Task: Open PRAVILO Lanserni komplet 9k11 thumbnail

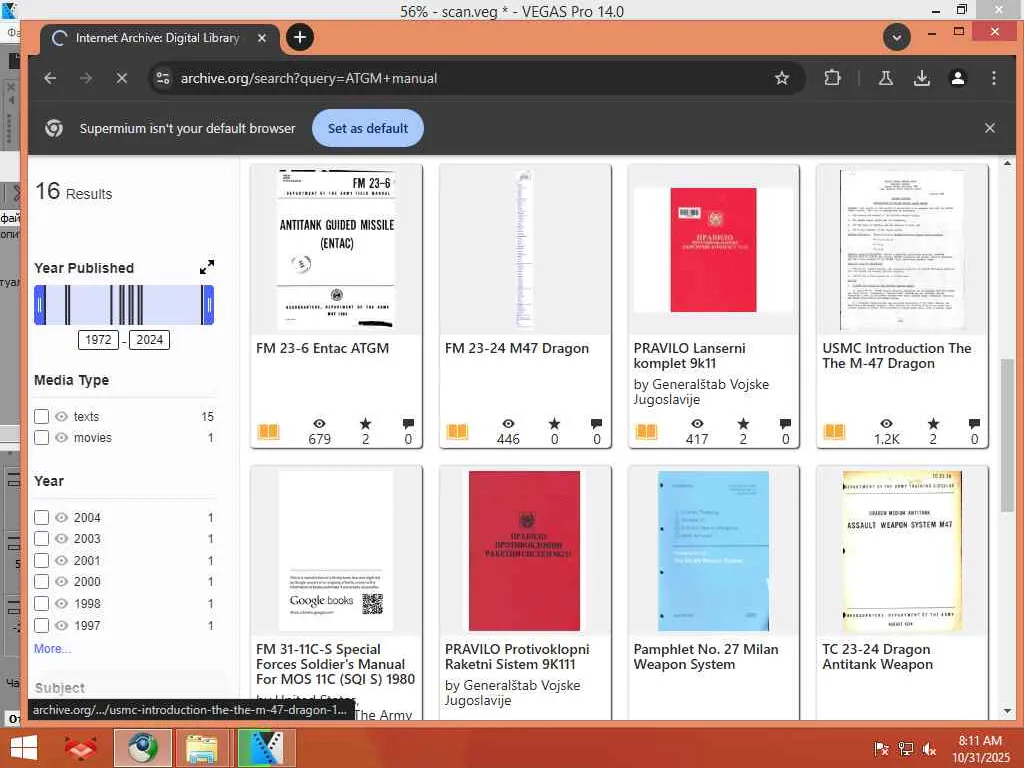Action: (x=713, y=250)
